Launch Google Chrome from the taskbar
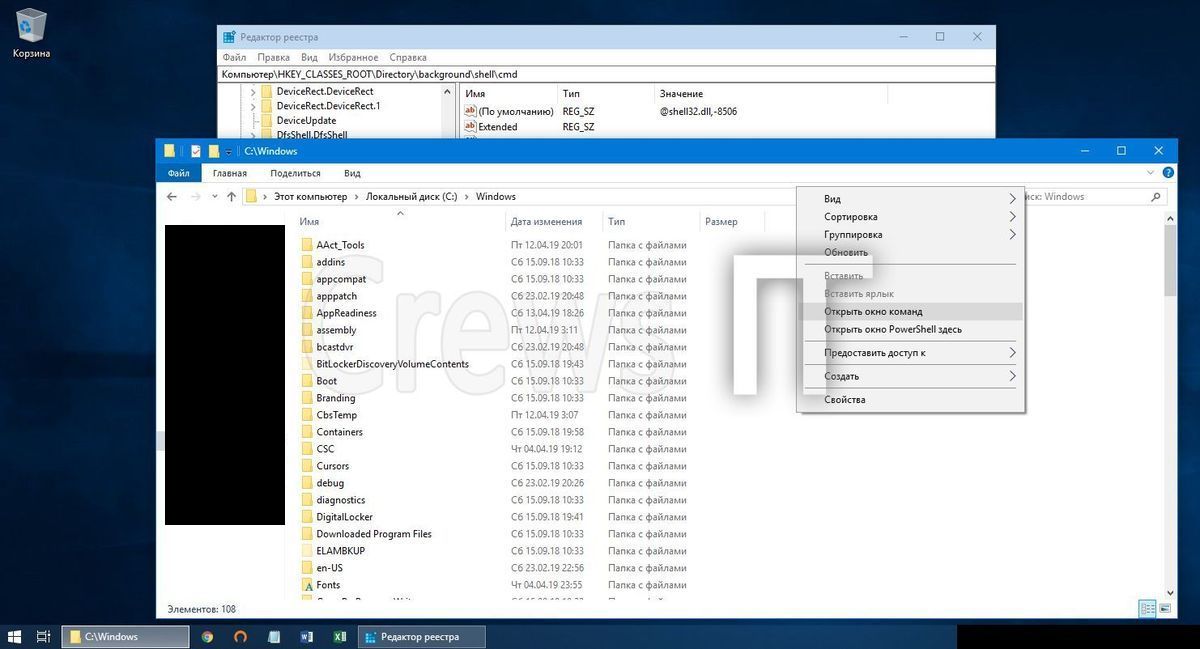1200x649 pixels. (207, 636)
